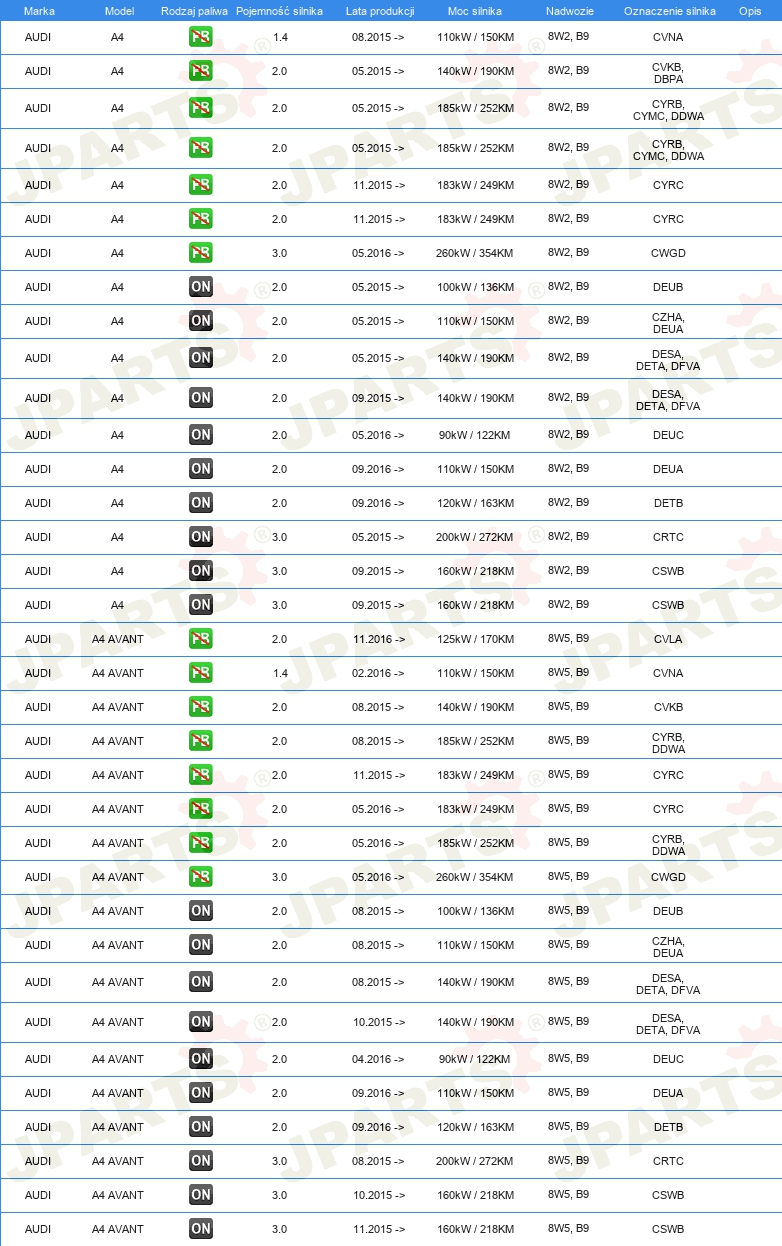The height and width of the screenshot is (1246, 782).
Task: Click the ON diesel icon in the A4 CRTC row
Action: pos(201,537)
